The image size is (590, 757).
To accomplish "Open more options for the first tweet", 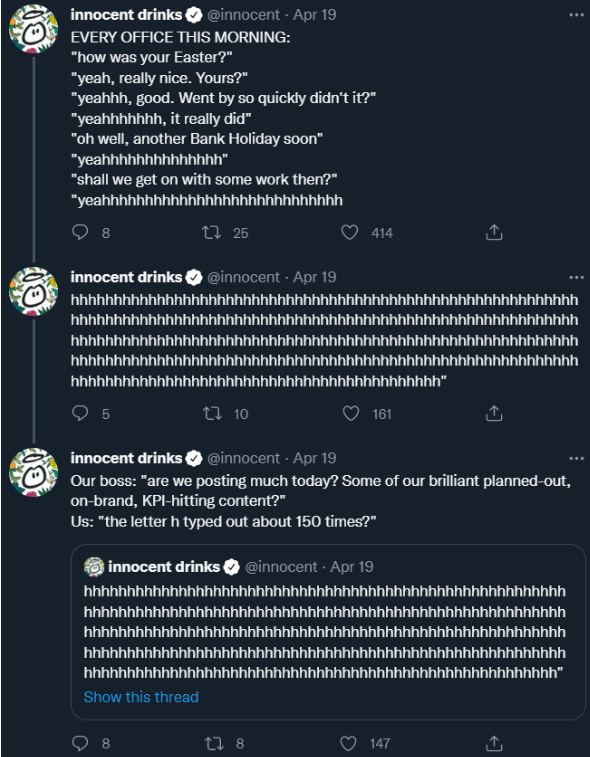I will (576, 15).
